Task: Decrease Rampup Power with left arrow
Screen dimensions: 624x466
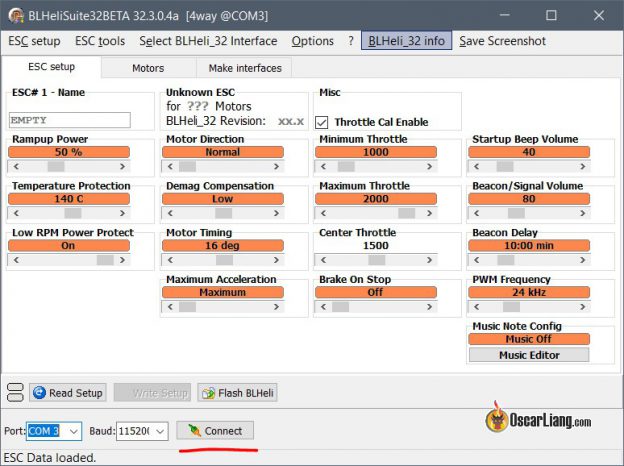Action: coord(16,166)
